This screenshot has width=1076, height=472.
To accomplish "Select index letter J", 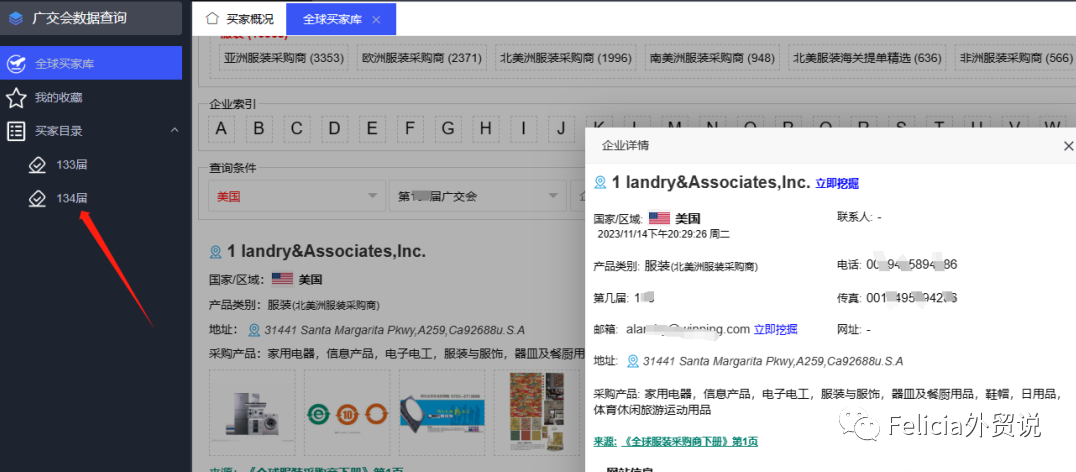I will [561, 128].
